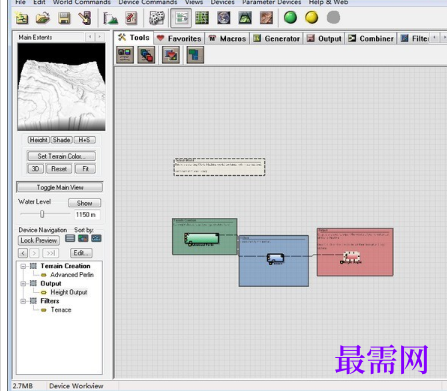
Task: Click the dice random seed icon
Action: (156, 18)
